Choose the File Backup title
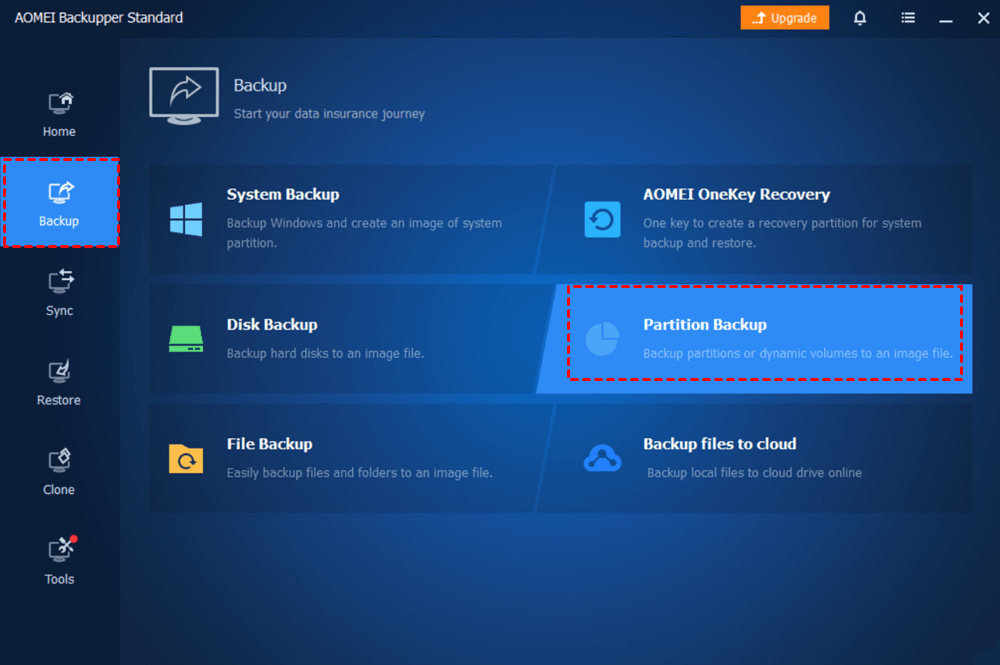Viewport: 1000px width, 665px height. [x=270, y=444]
